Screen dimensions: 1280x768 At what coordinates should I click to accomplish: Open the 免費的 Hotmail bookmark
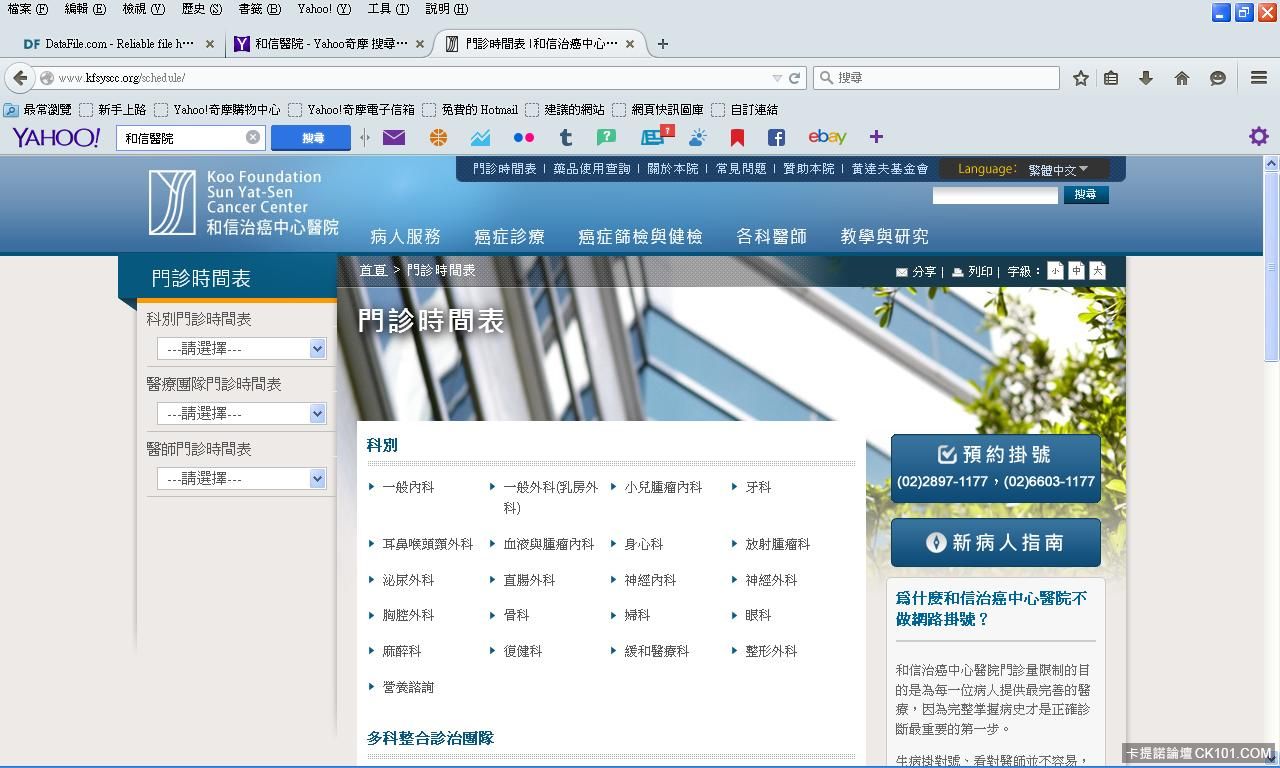[470, 110]
